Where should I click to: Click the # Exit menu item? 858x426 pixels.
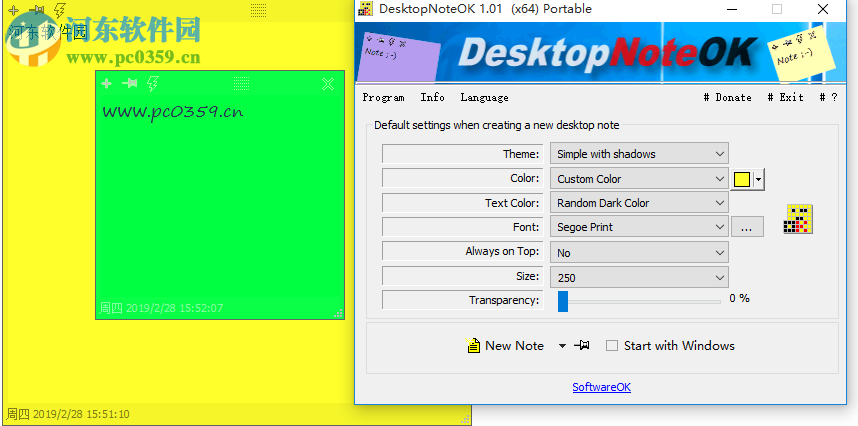click(785, 97)
